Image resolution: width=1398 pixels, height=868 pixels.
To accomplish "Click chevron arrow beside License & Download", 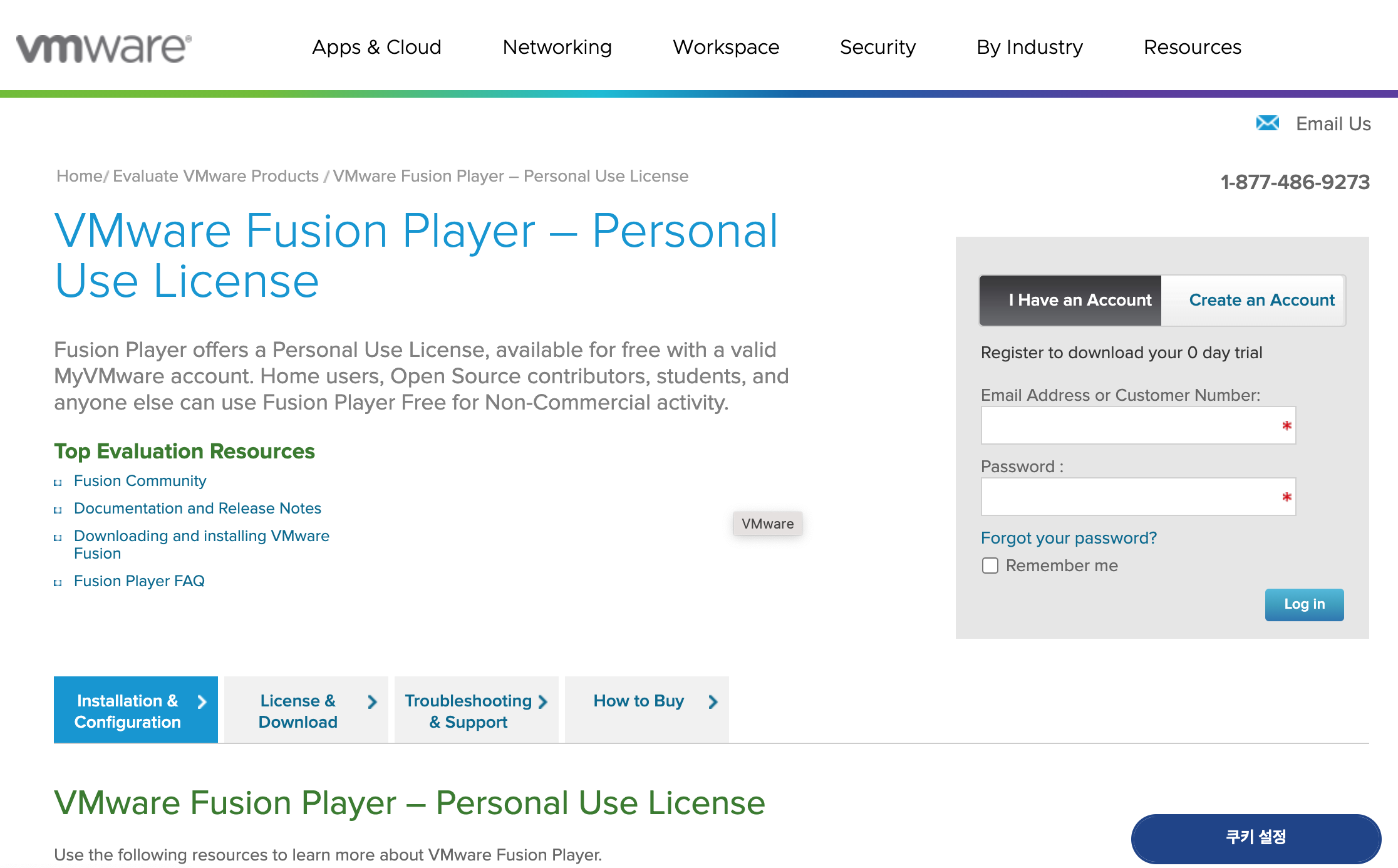I will pyautogui.click(x=372, y=702).
